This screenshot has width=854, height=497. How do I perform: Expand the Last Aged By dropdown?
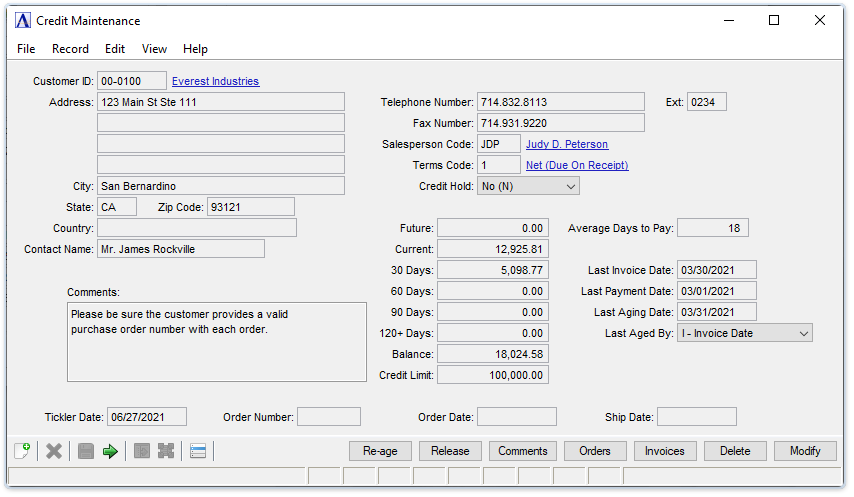click(744, 333)
